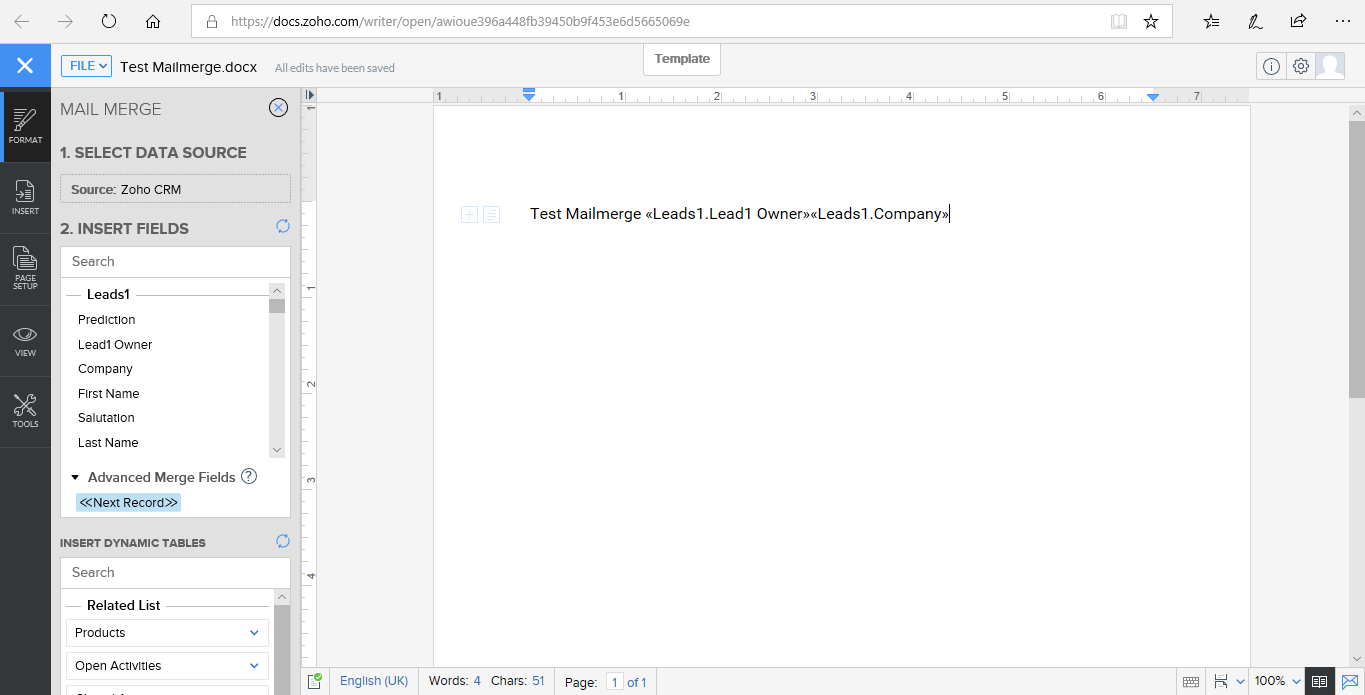Insert the Salutation merge field

(x=106, y=418)
